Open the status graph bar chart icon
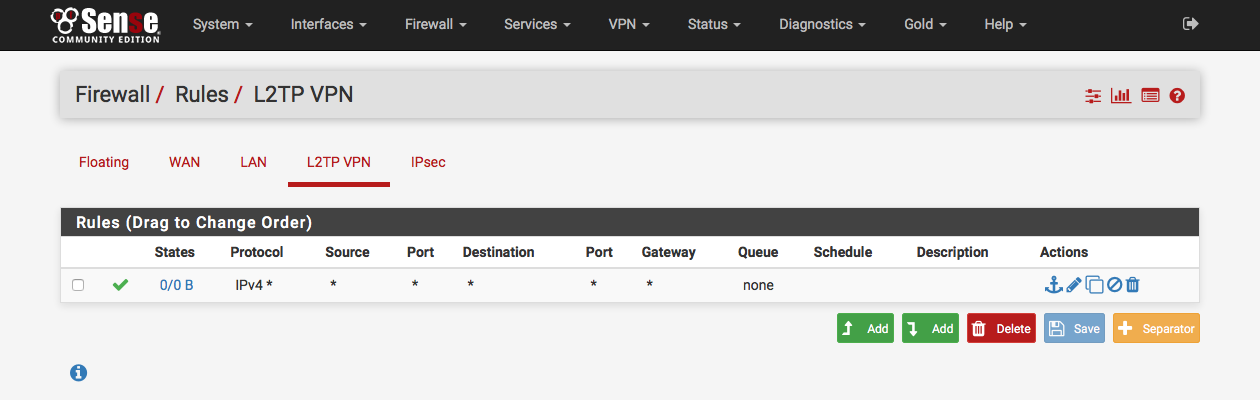The image size is (1260, 400). click(1121, 96)
